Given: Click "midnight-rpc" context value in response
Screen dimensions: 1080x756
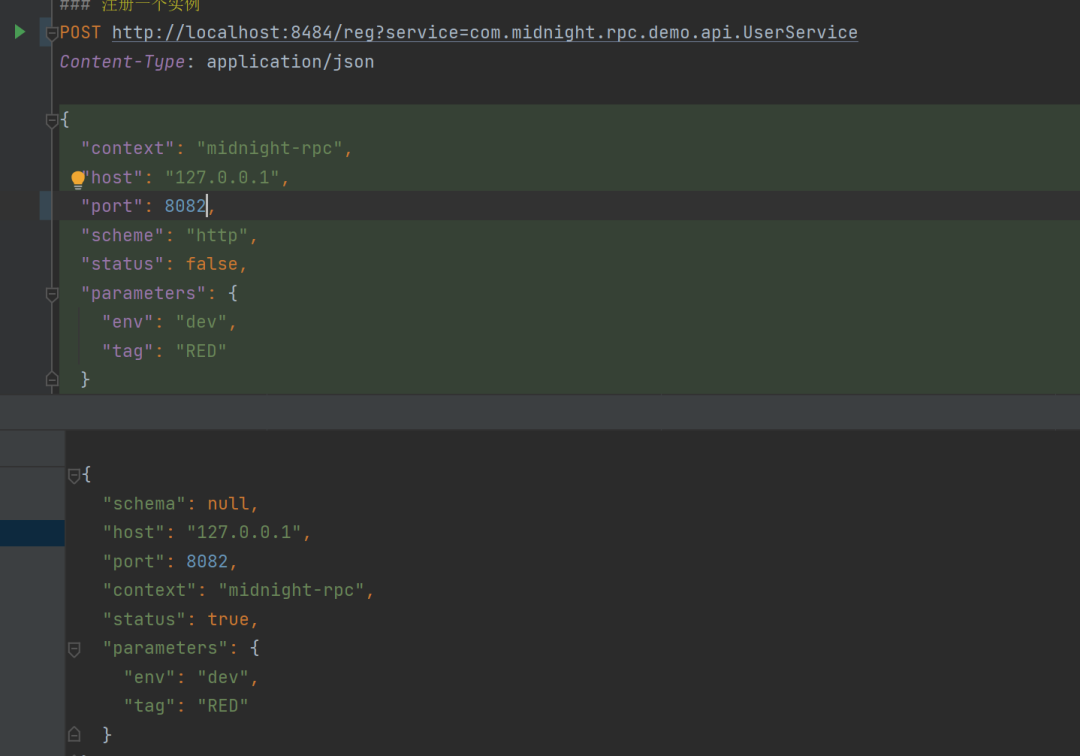Looking at the screenshot, I should click(291, 590).
